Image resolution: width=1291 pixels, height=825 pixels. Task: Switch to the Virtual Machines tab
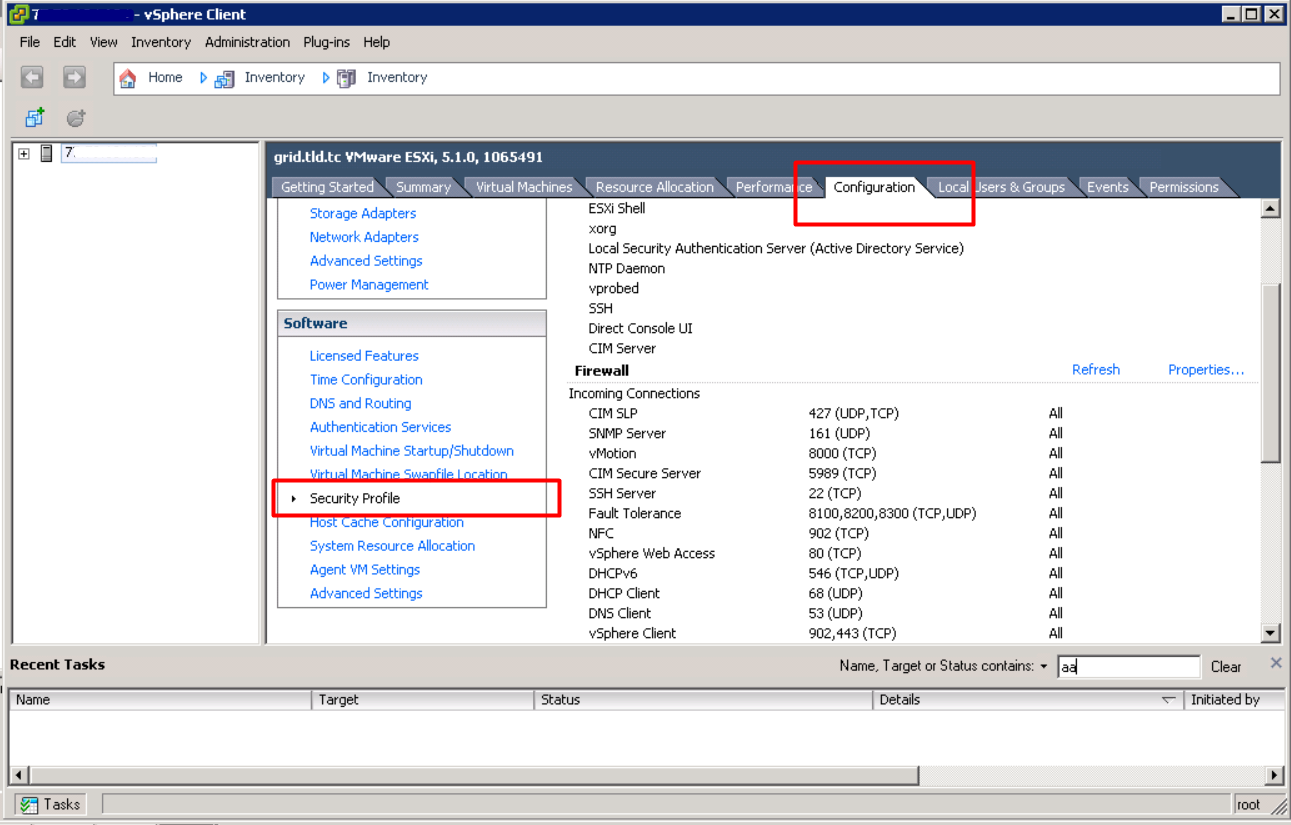[x=524, y=187]
